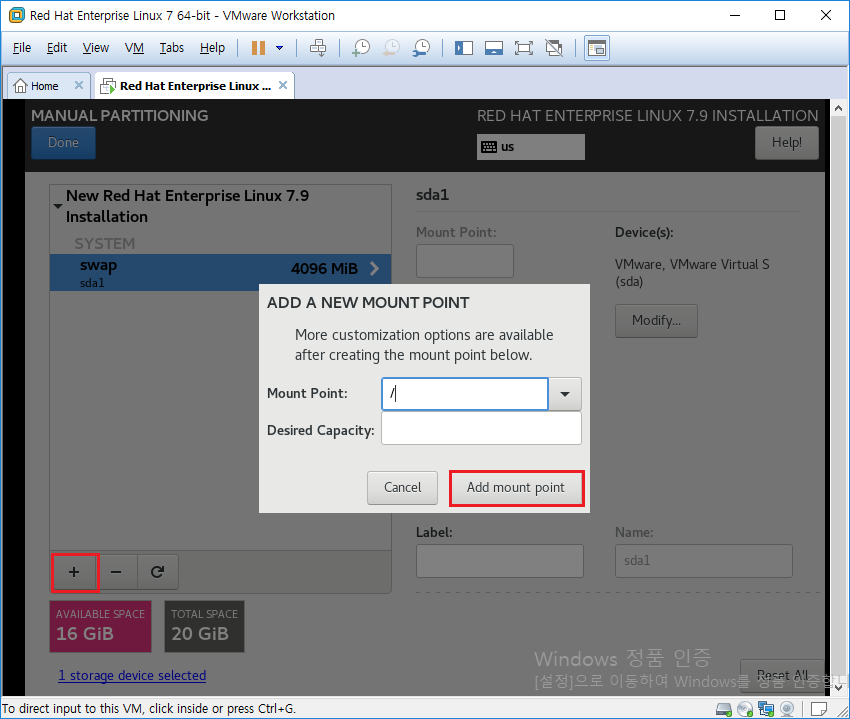The height and width of the screenshot is (719, 850).
Task: Open the File menu
Action: tap(22, 48)
